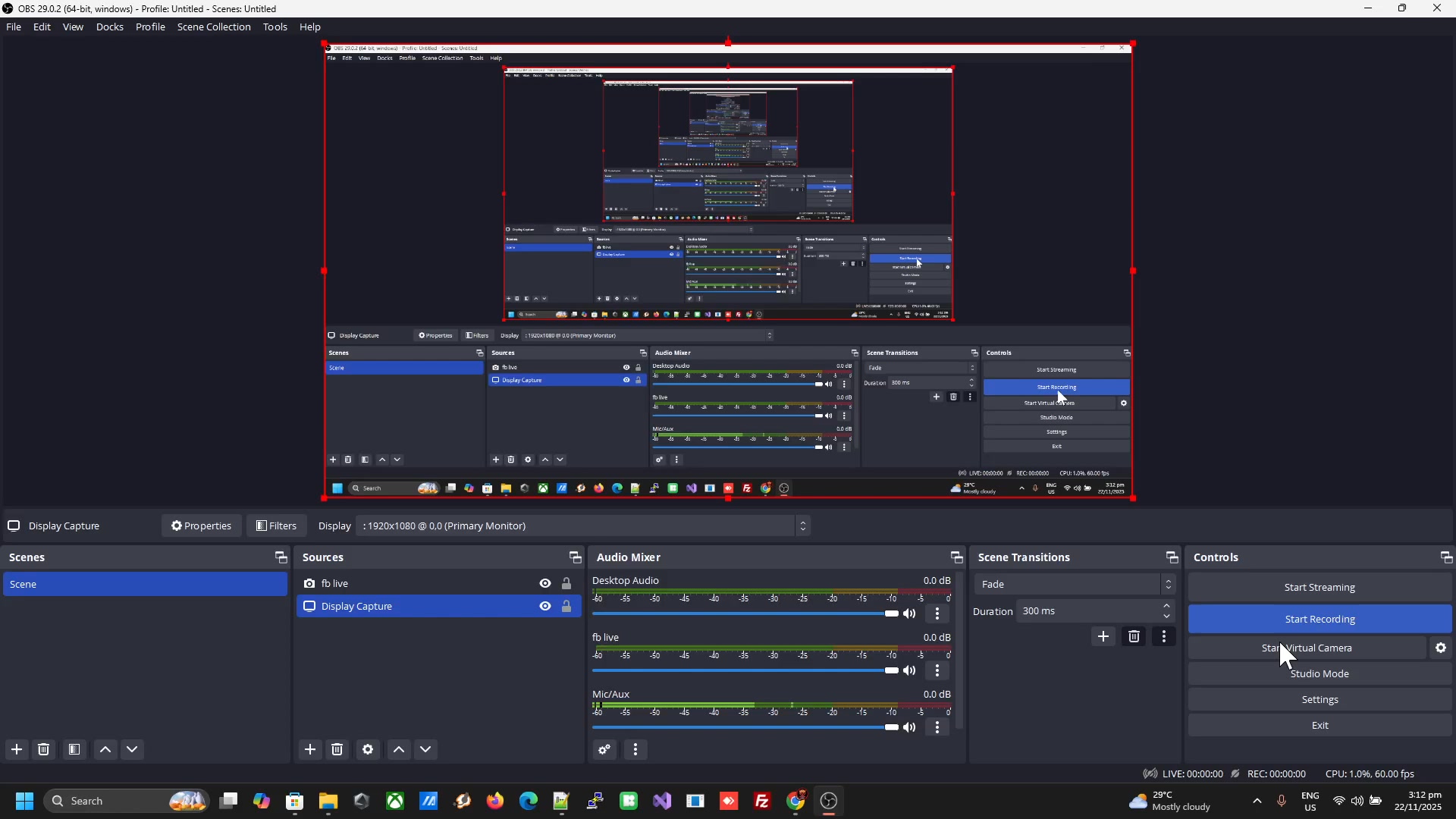Screen dimensions: 1456x819
Task: Open the Display monitor dropdown
Action: point(583,526)
